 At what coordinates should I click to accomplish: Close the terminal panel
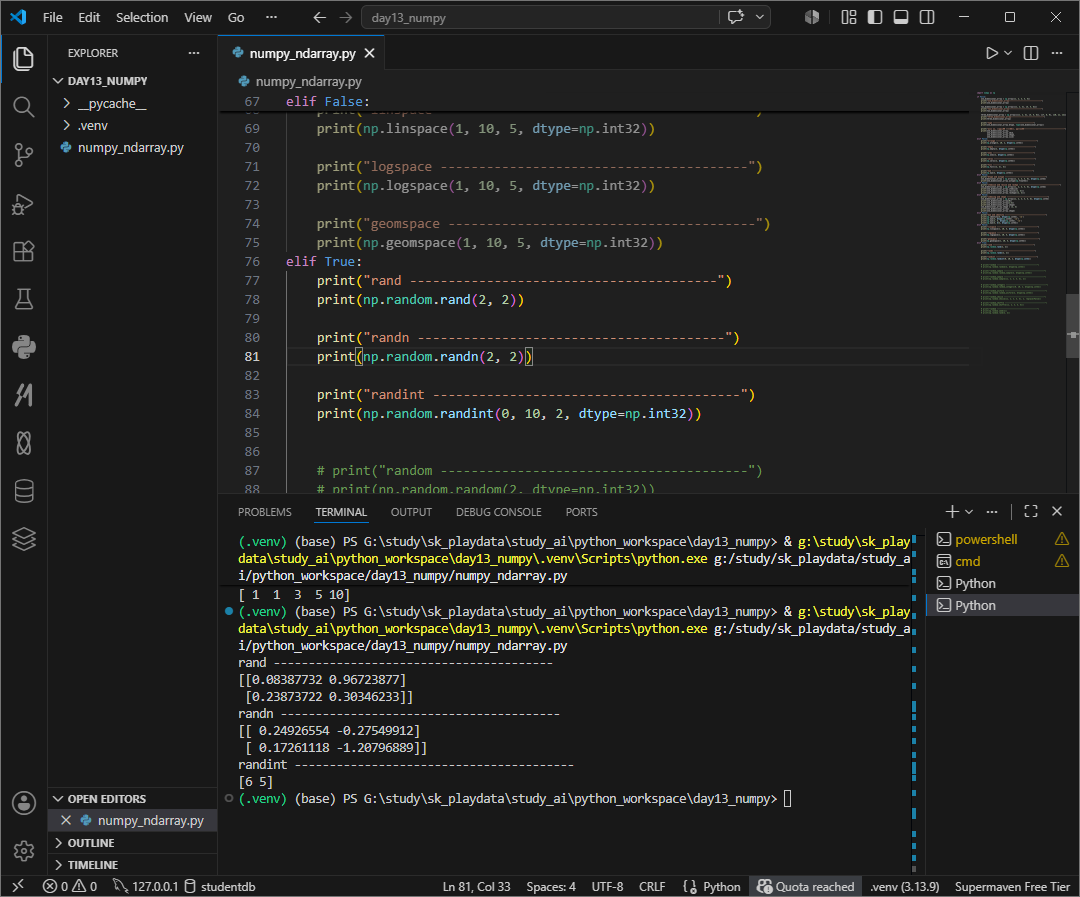1057,511
